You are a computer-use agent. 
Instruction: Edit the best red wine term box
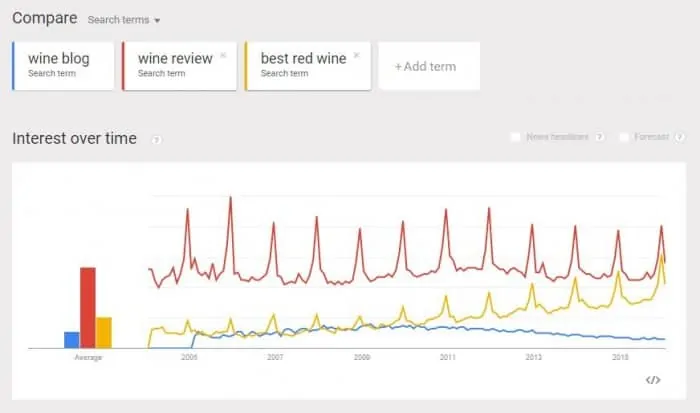pos(308,66)
